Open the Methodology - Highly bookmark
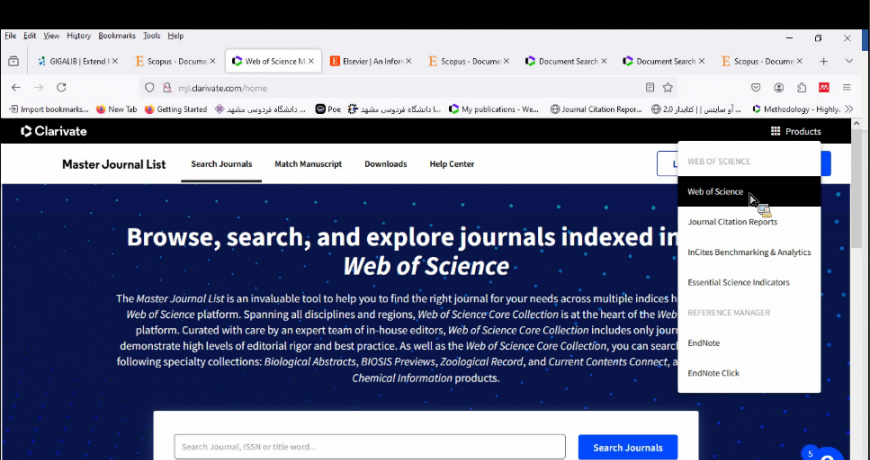Screen dimensions: 870x460 [796, 109]
